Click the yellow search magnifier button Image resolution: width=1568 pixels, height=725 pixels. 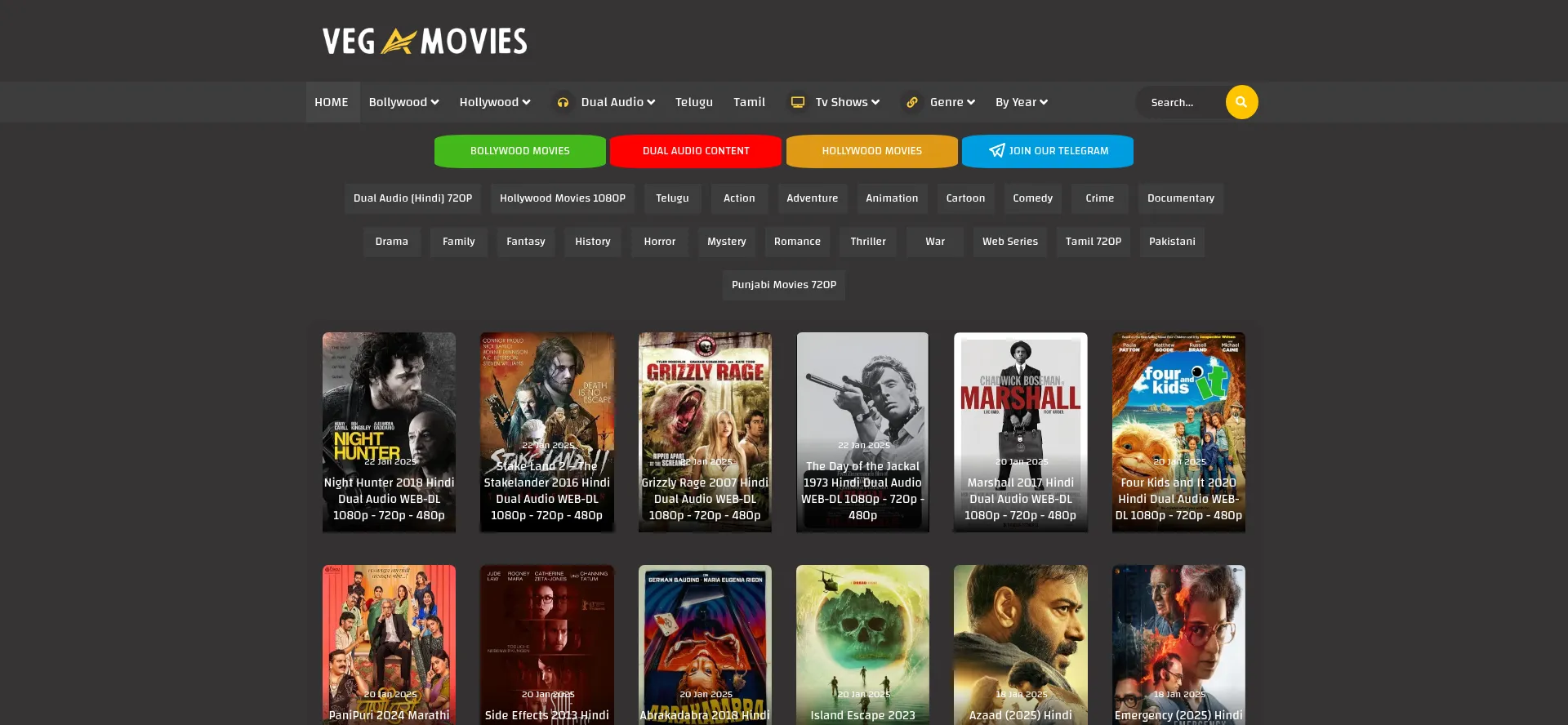point(1241,102)
